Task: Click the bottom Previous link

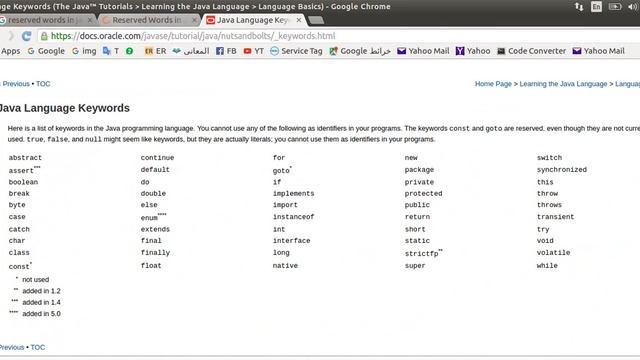Action: [12, 347]
